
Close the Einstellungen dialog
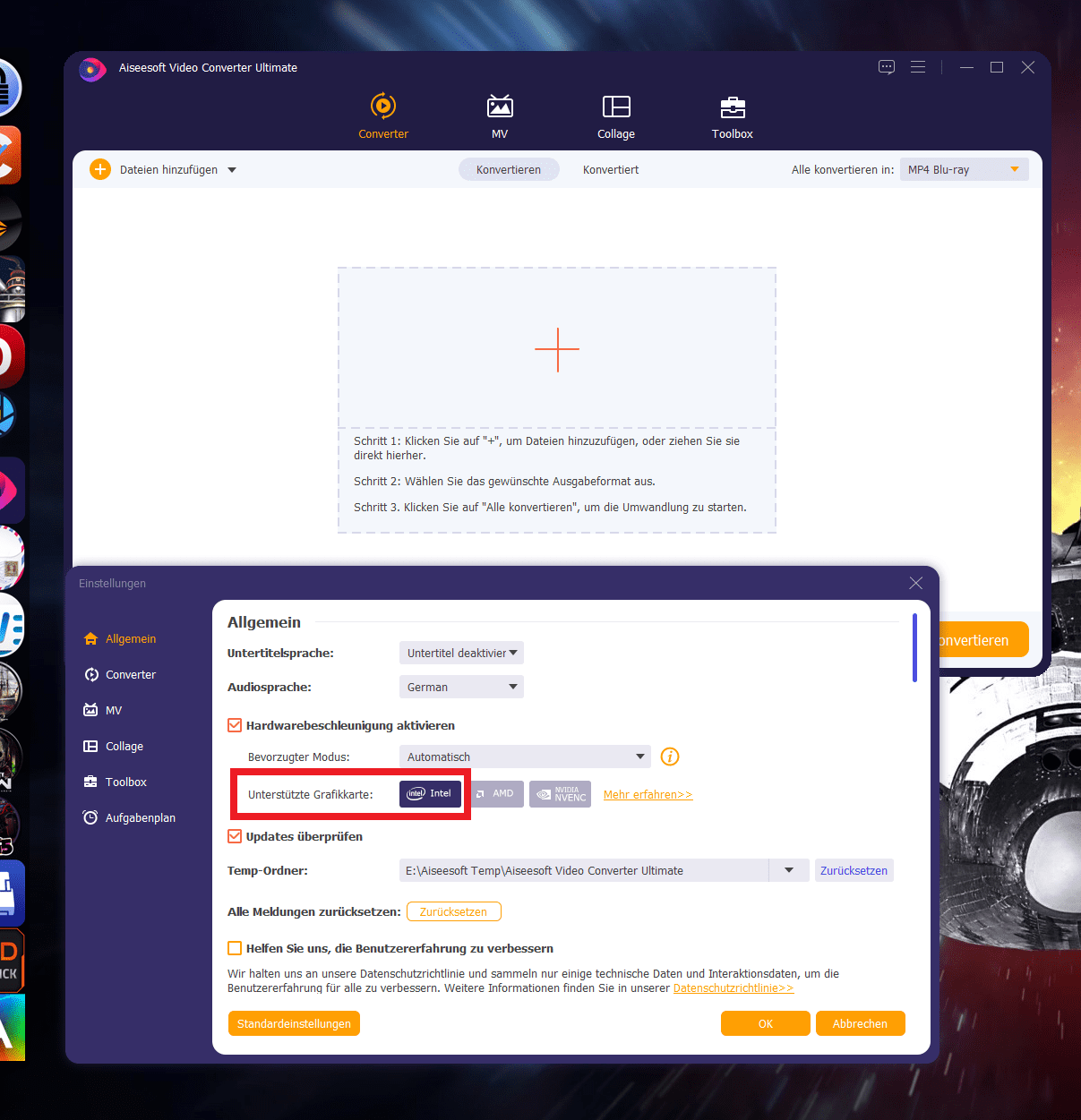[916, 583]
